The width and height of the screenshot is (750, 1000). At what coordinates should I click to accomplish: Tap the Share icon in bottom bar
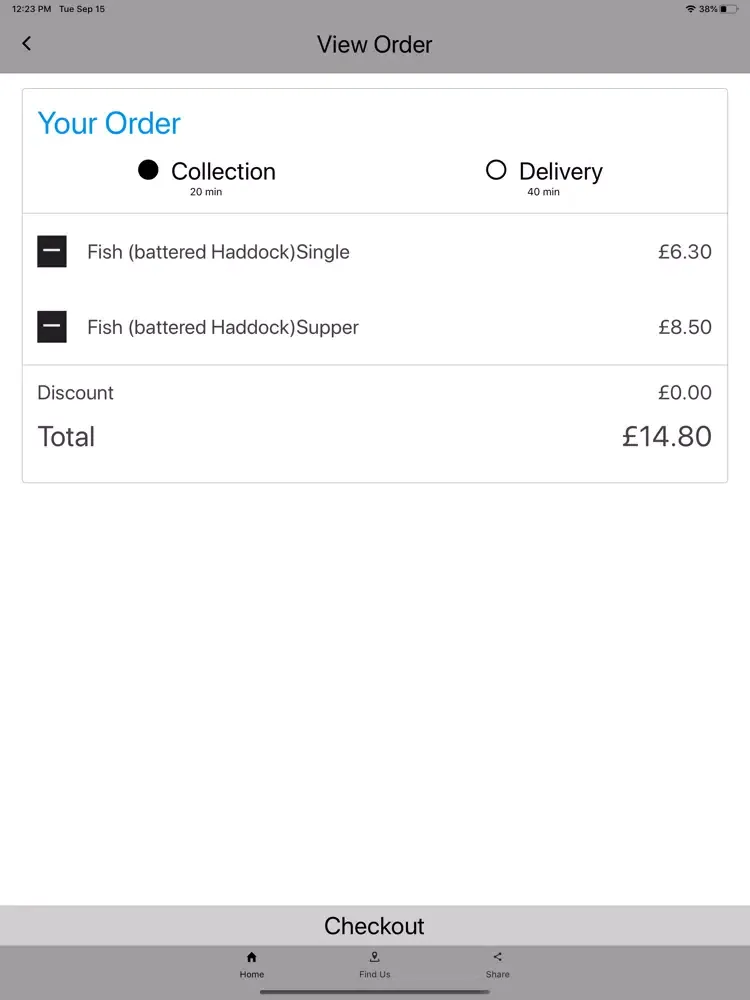497,957
